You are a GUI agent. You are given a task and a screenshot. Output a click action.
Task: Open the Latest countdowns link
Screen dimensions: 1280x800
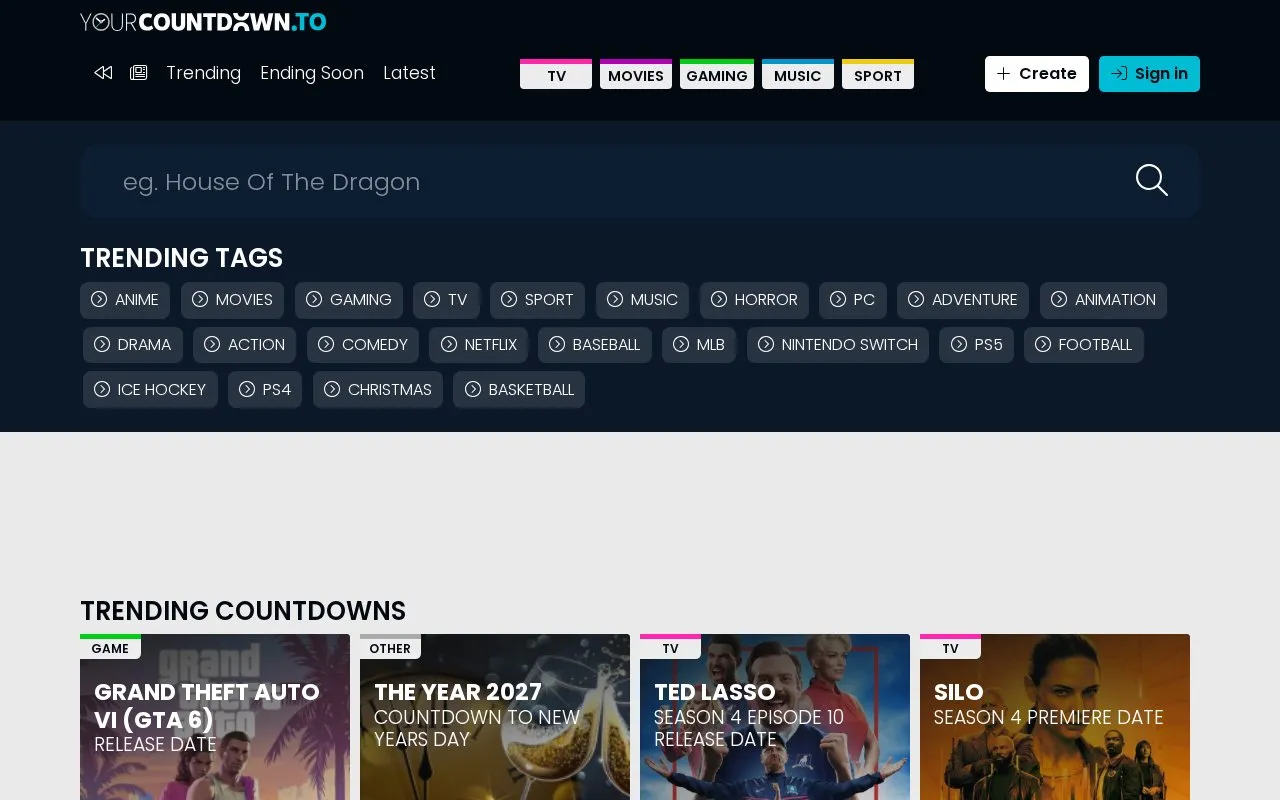pos(409,73)
